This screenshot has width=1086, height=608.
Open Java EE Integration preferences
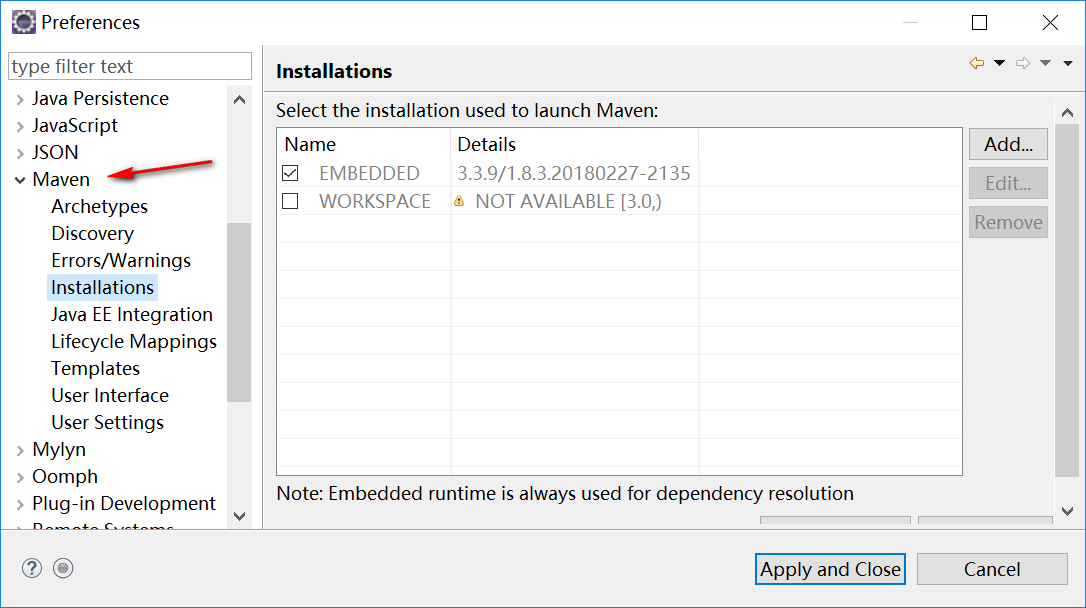click(132, 314)
